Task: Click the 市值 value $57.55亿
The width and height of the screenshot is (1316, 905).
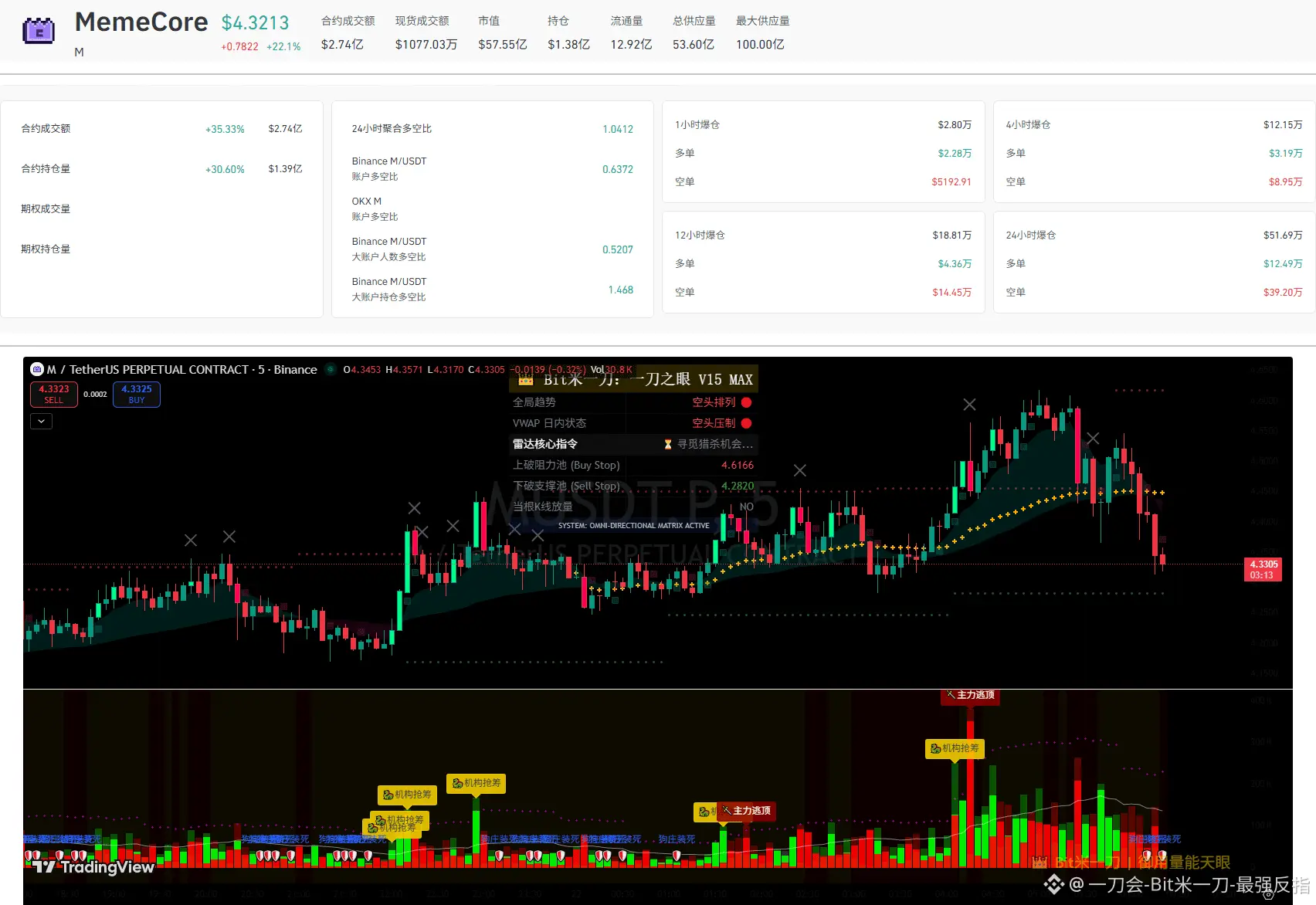Action: click(503, 45)
